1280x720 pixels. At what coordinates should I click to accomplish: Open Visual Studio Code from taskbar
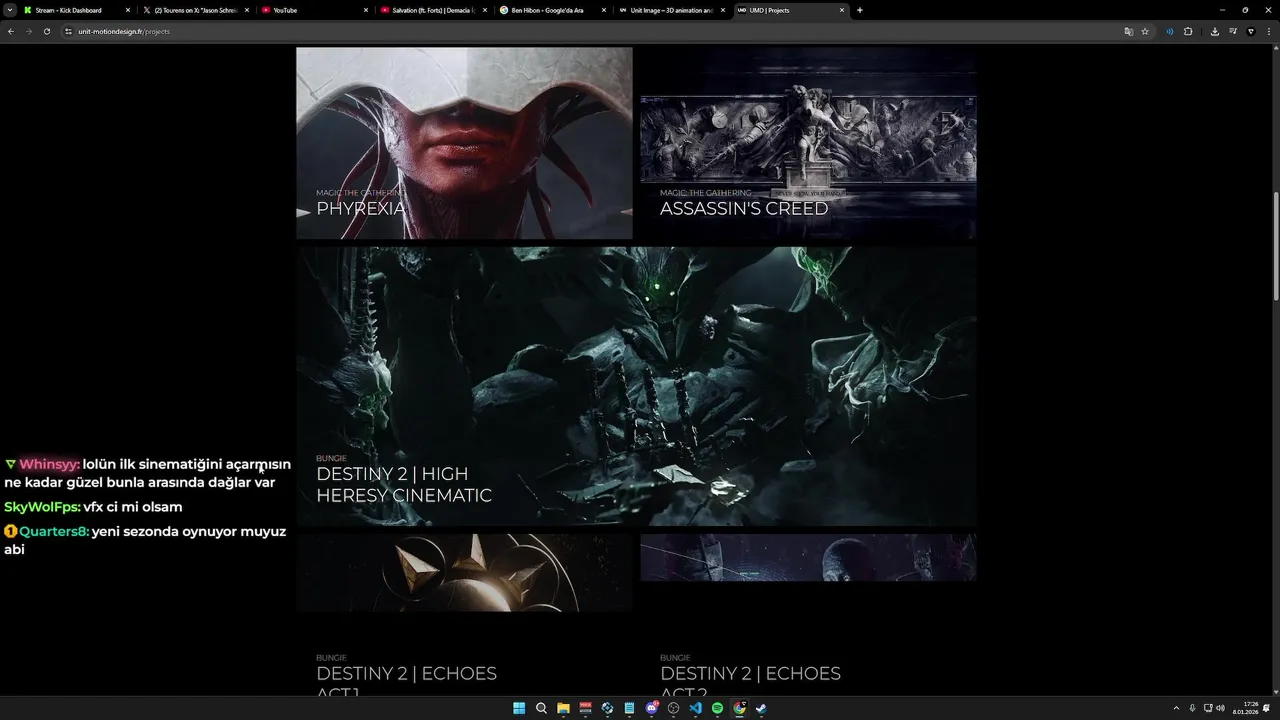tap(695, 708)
